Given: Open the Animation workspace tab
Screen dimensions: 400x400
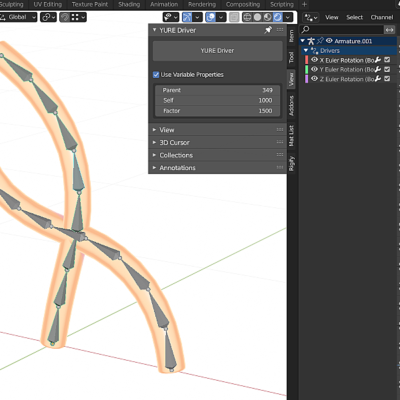Looking at the screenshot, I should pos(164,4).
